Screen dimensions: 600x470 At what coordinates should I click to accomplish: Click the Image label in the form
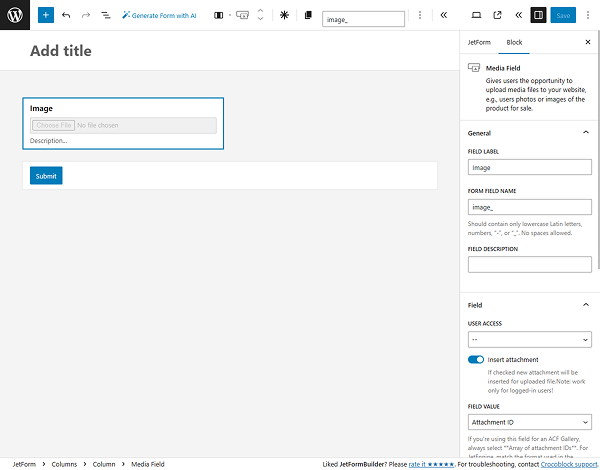point(41,108)
